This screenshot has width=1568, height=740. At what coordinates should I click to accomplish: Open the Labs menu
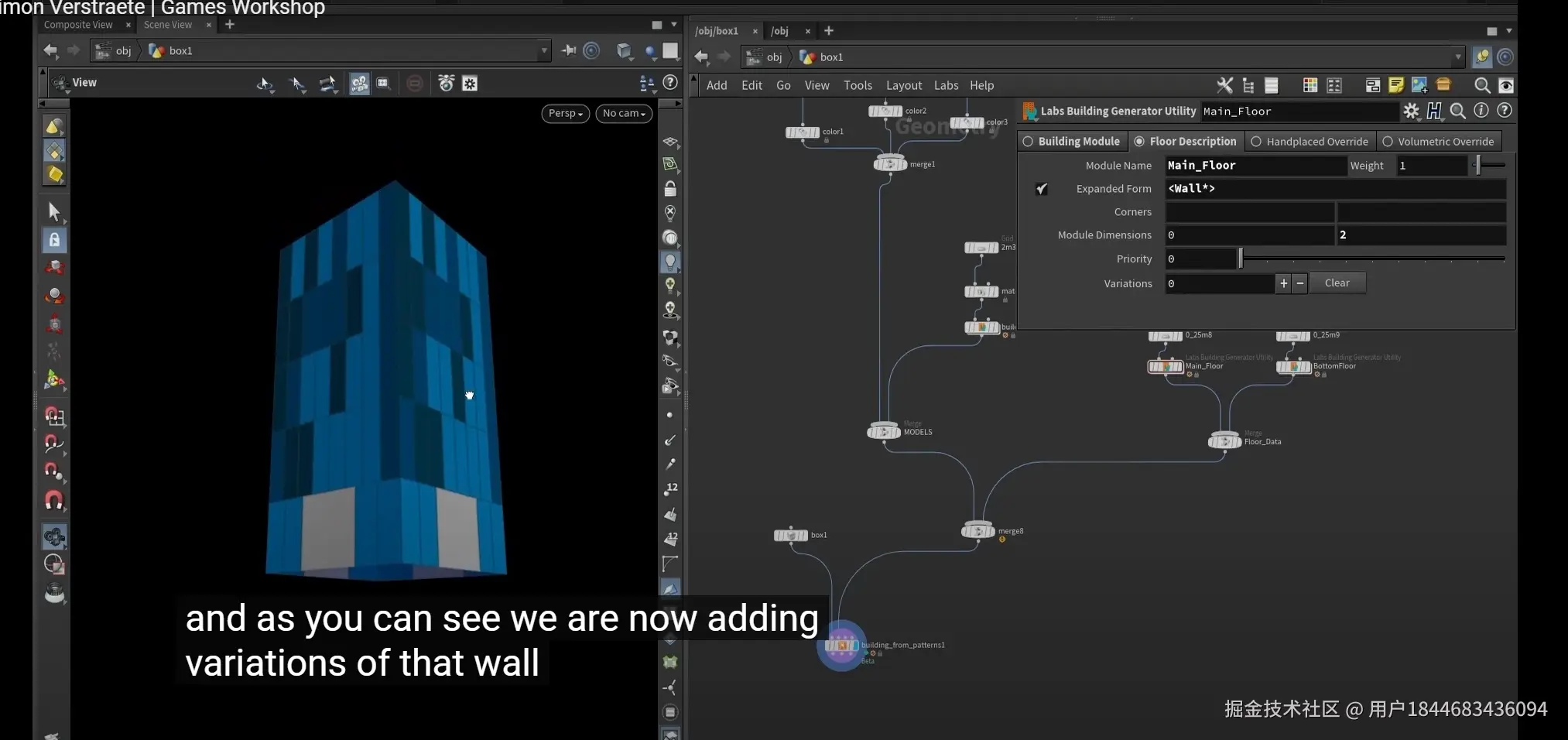click(946, 85)
